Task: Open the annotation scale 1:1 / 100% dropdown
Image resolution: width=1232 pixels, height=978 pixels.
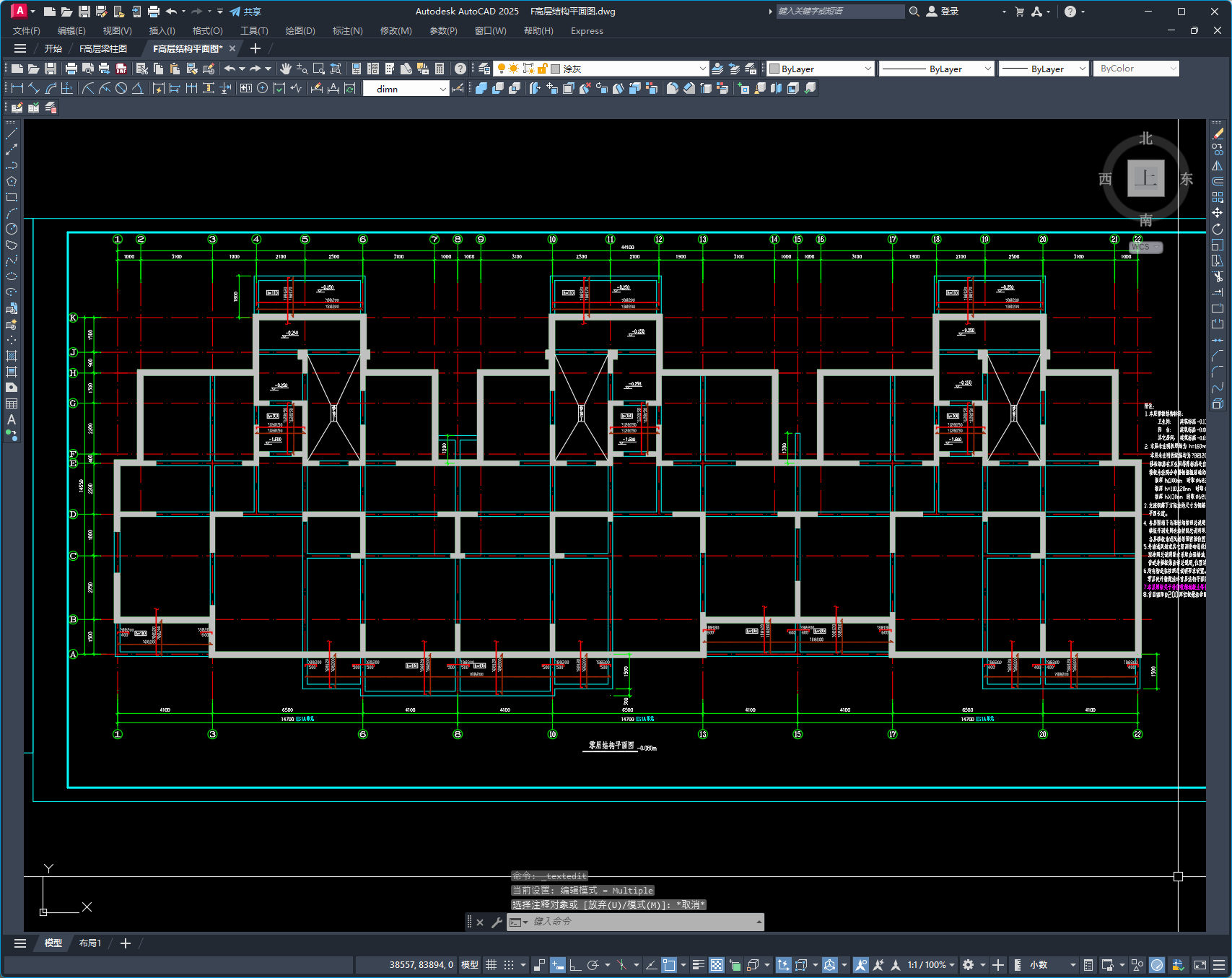Action: pos(931,964)
